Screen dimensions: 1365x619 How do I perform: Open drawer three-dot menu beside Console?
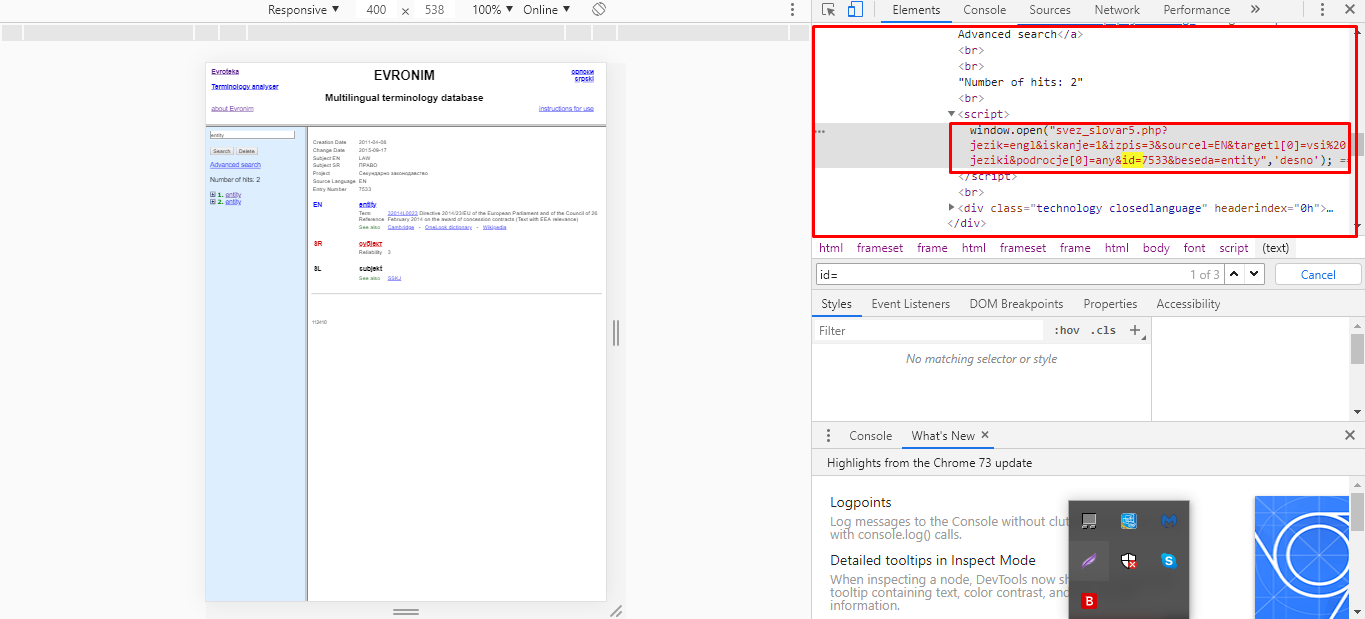[828, 436]
